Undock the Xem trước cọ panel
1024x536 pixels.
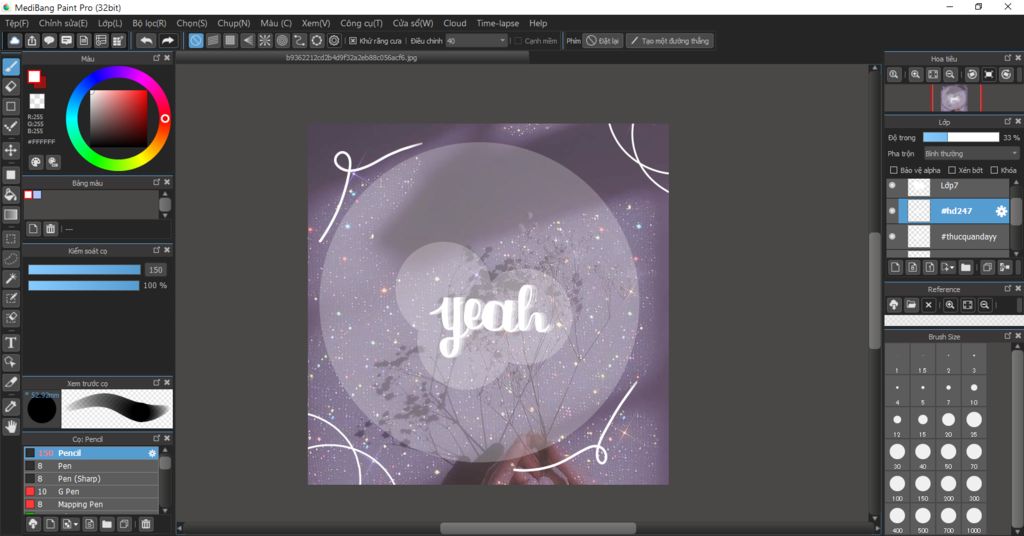point(157,383)
